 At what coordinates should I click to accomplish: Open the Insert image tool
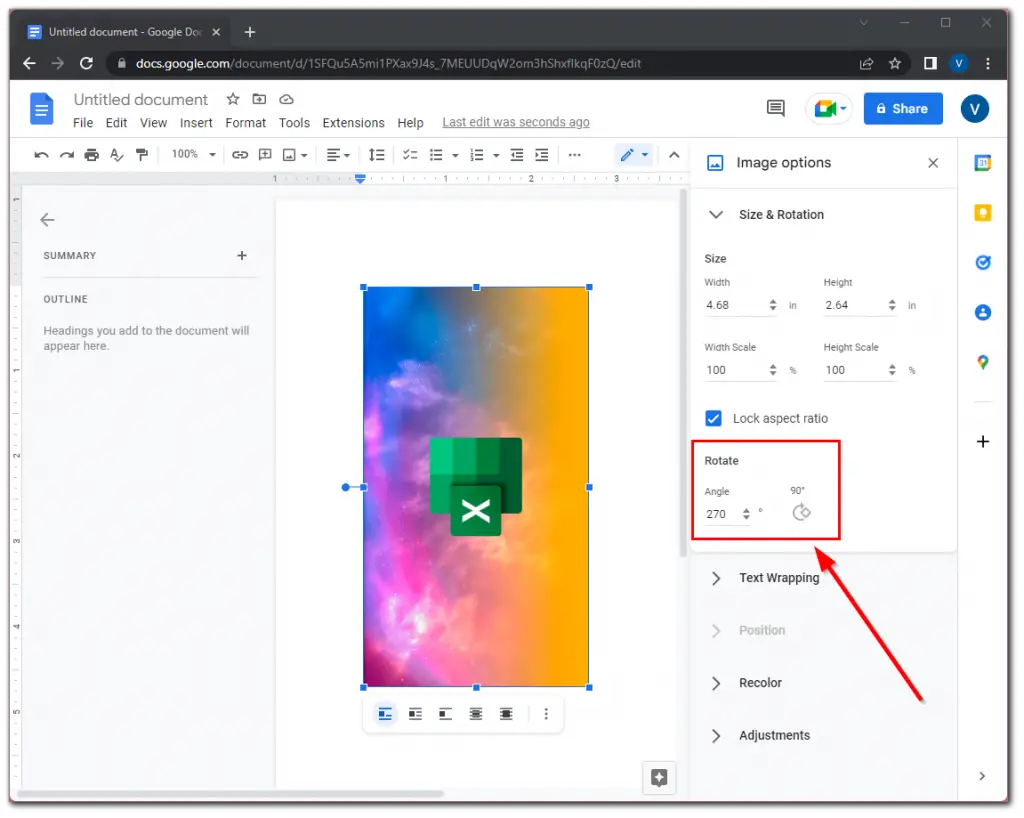pyautogui.click(x=290, y=154)
